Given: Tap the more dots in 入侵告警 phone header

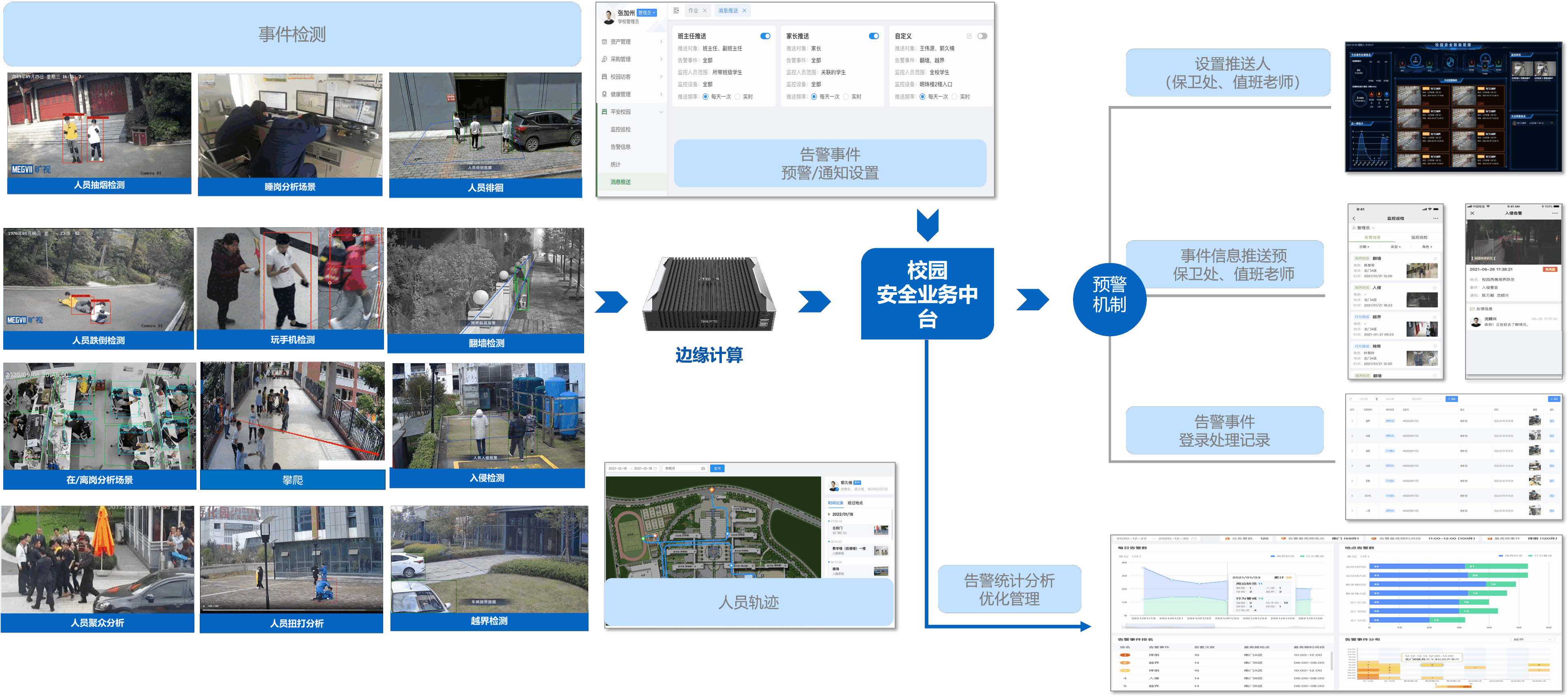Looking at the screenshot, I should click(x=1555, y=214).
